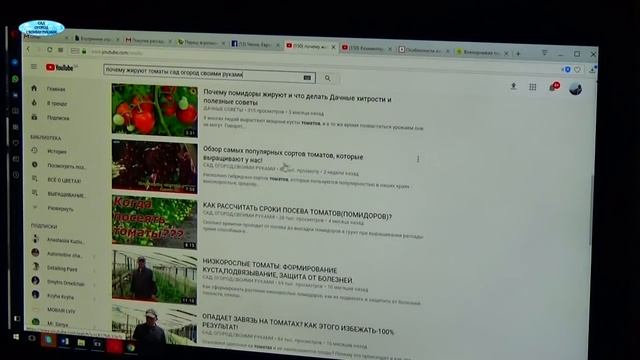This screenshot has height=360, width=640.
Task: Open browser tab menu icon
Action: click(544, 53)
